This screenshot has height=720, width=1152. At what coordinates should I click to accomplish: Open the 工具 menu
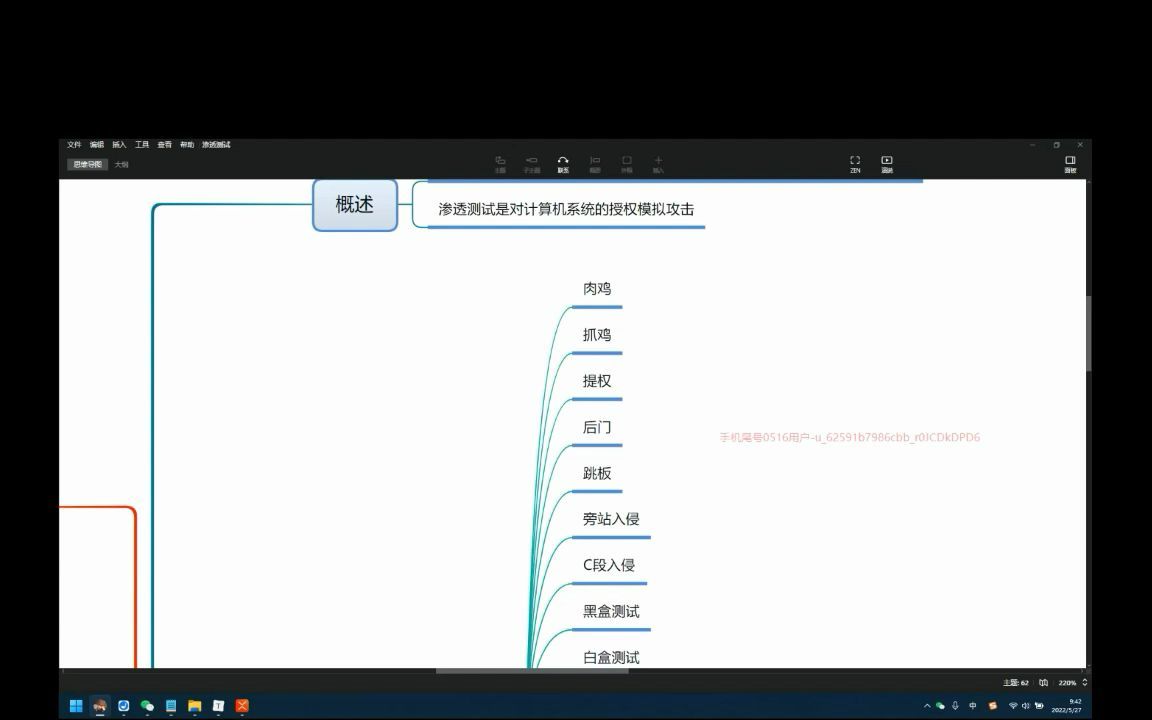[x=140, y=144]
